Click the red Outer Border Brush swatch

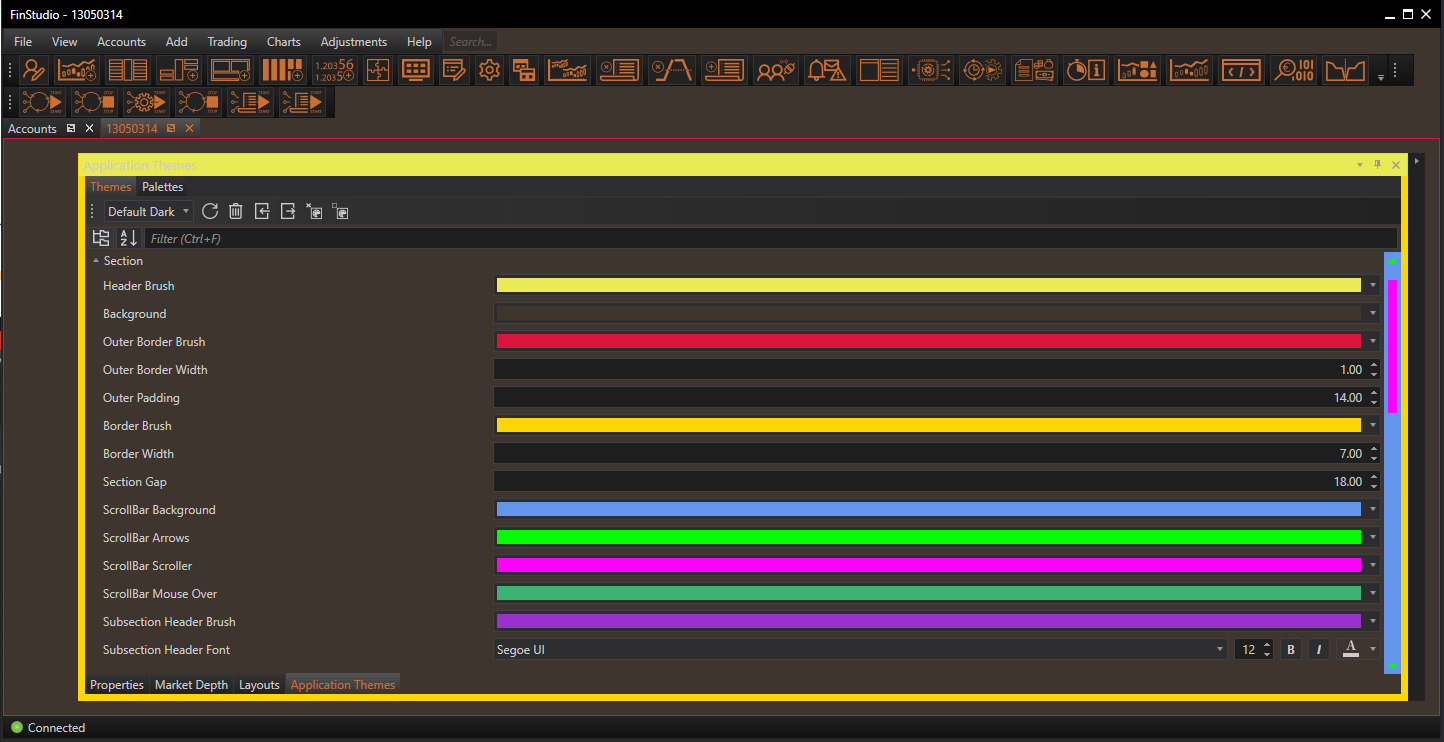[928, 341]
